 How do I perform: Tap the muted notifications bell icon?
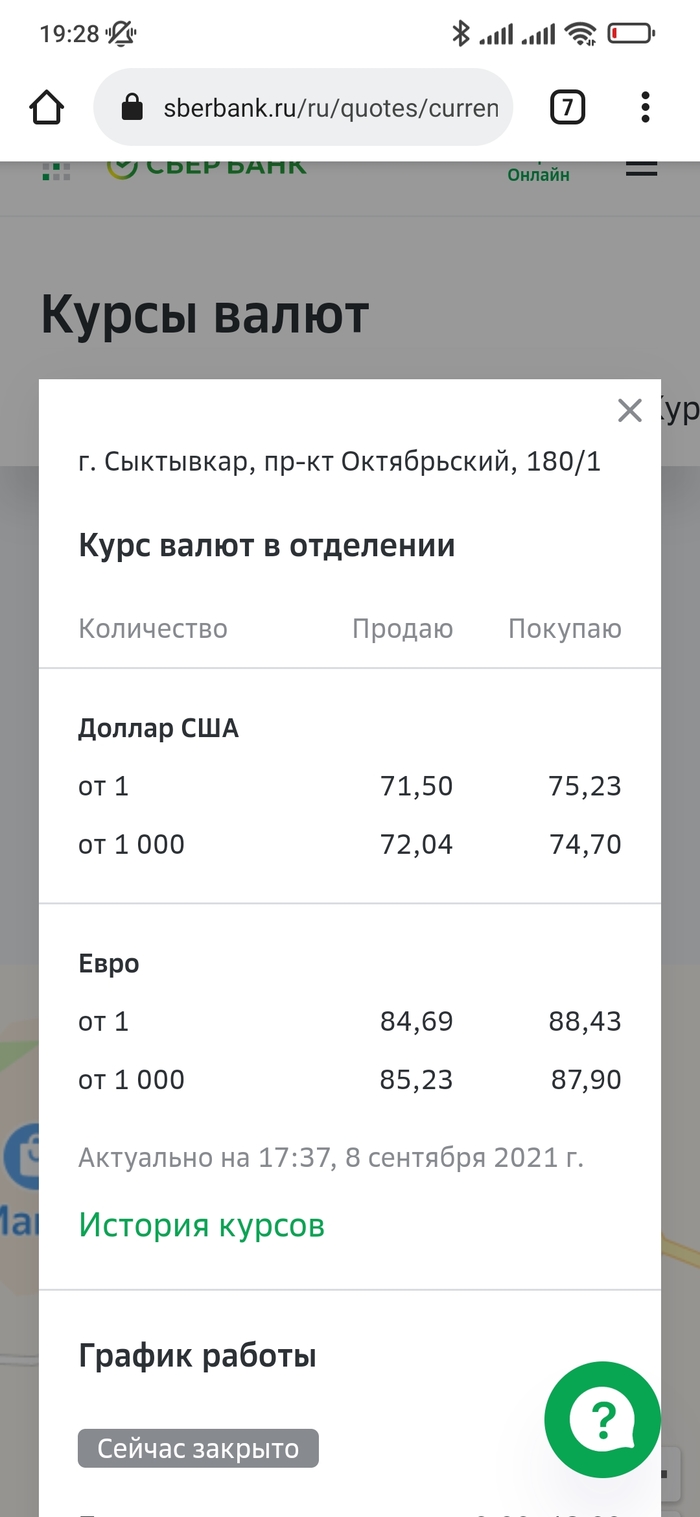point(122,34)
